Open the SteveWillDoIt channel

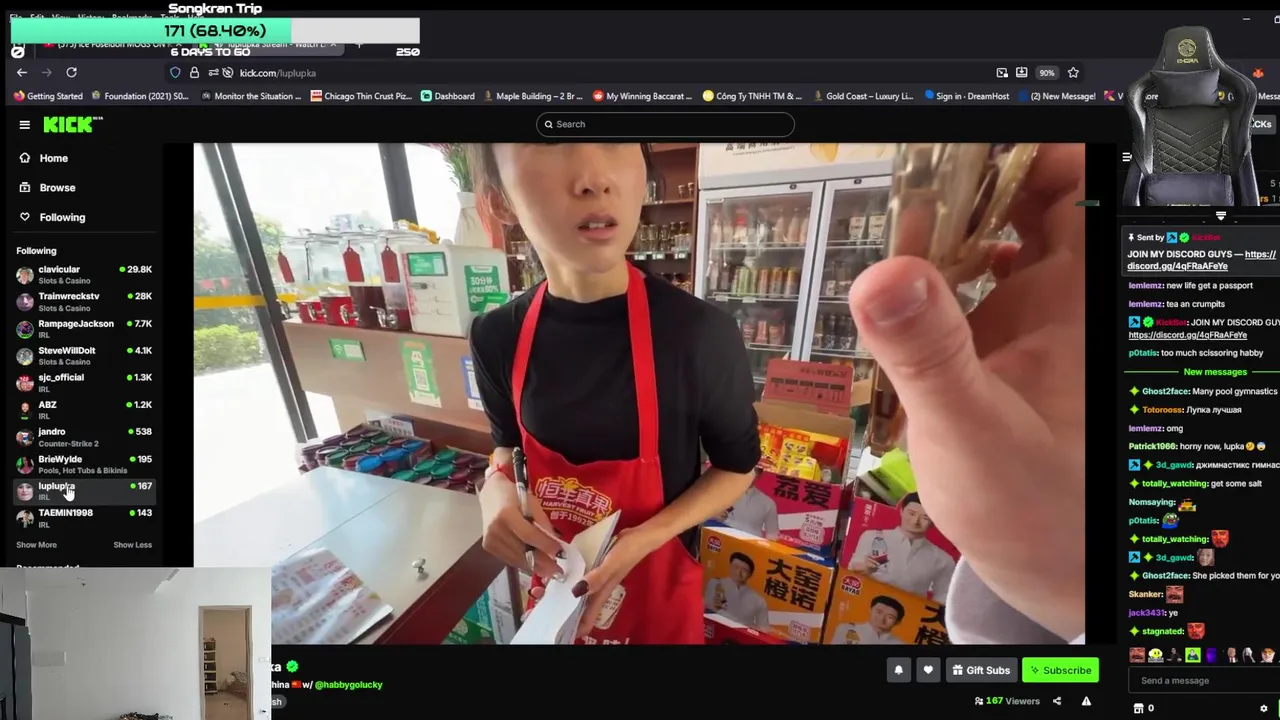click(84, 355)
